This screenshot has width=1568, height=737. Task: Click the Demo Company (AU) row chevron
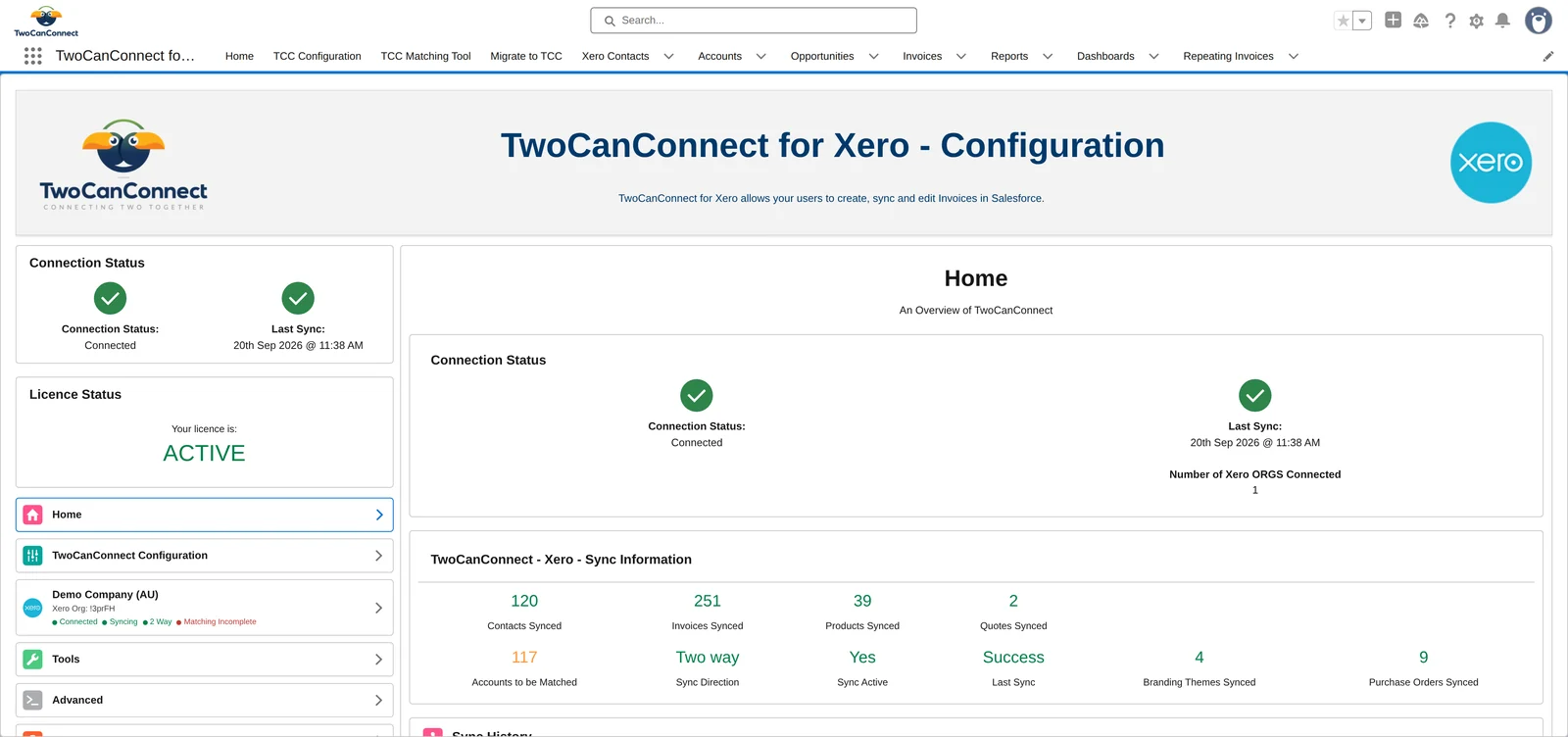[379, 608]
